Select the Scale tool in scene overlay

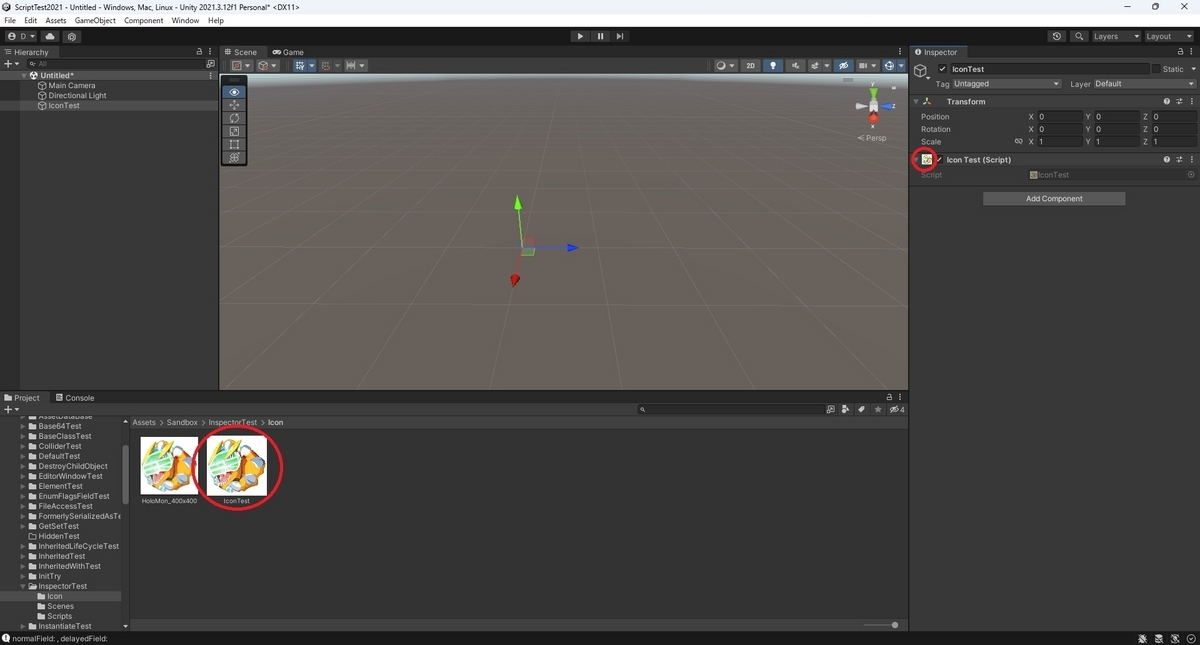pos(234,131)
